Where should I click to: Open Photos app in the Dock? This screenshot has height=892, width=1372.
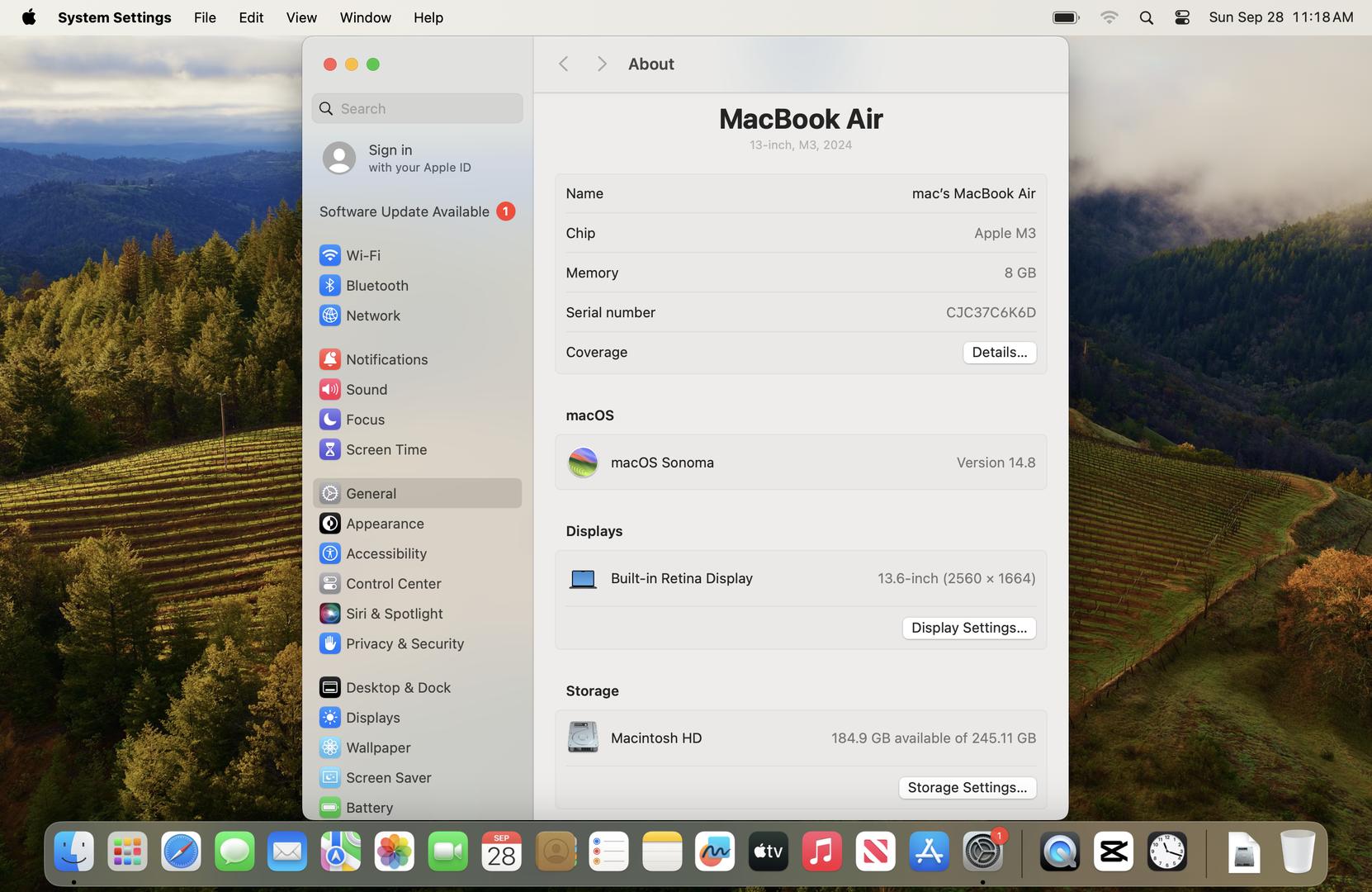click(395, 852)
